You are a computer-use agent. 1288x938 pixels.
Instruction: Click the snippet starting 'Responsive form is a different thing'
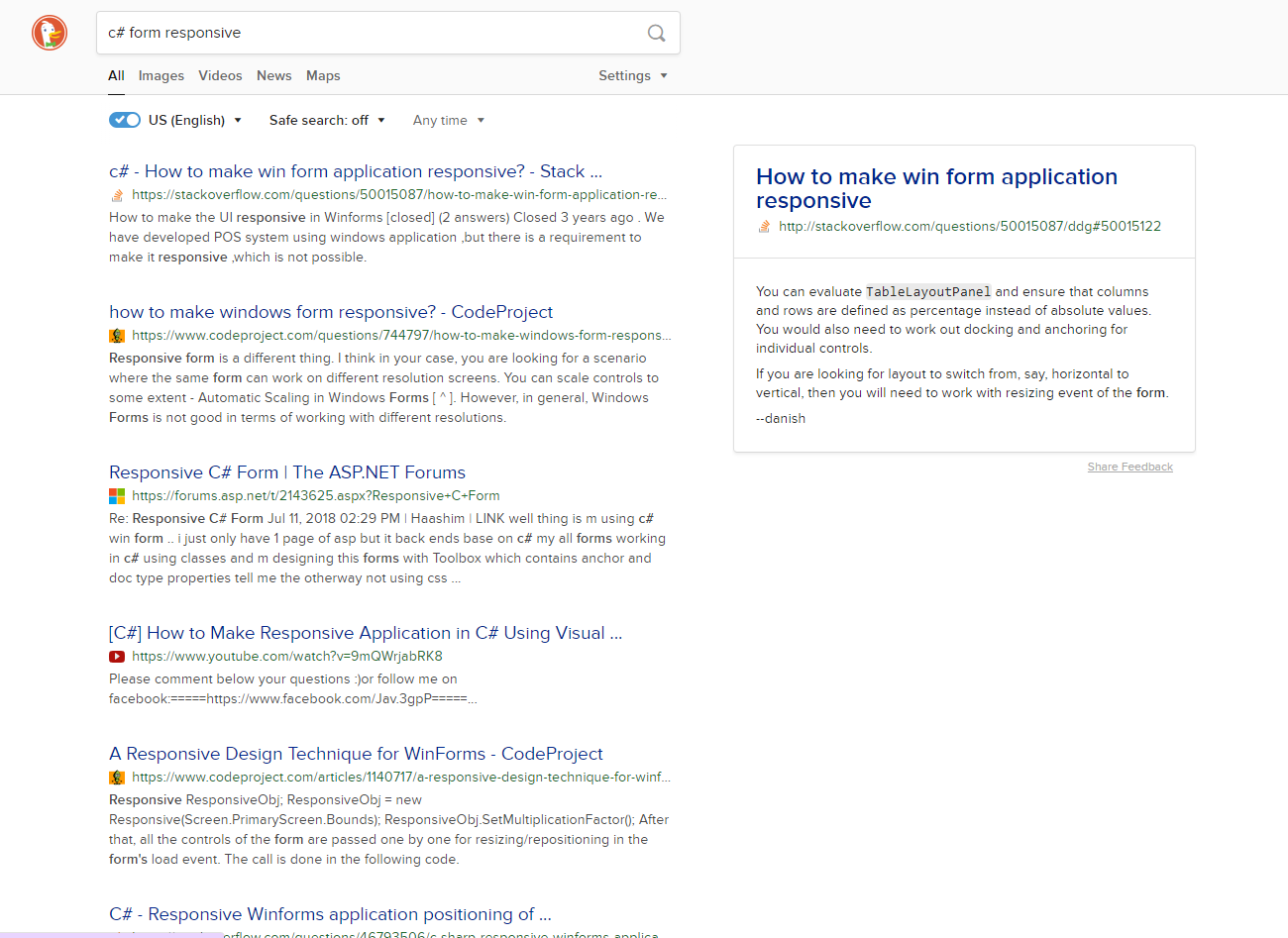pyautogui.click(x=384, y=387)
